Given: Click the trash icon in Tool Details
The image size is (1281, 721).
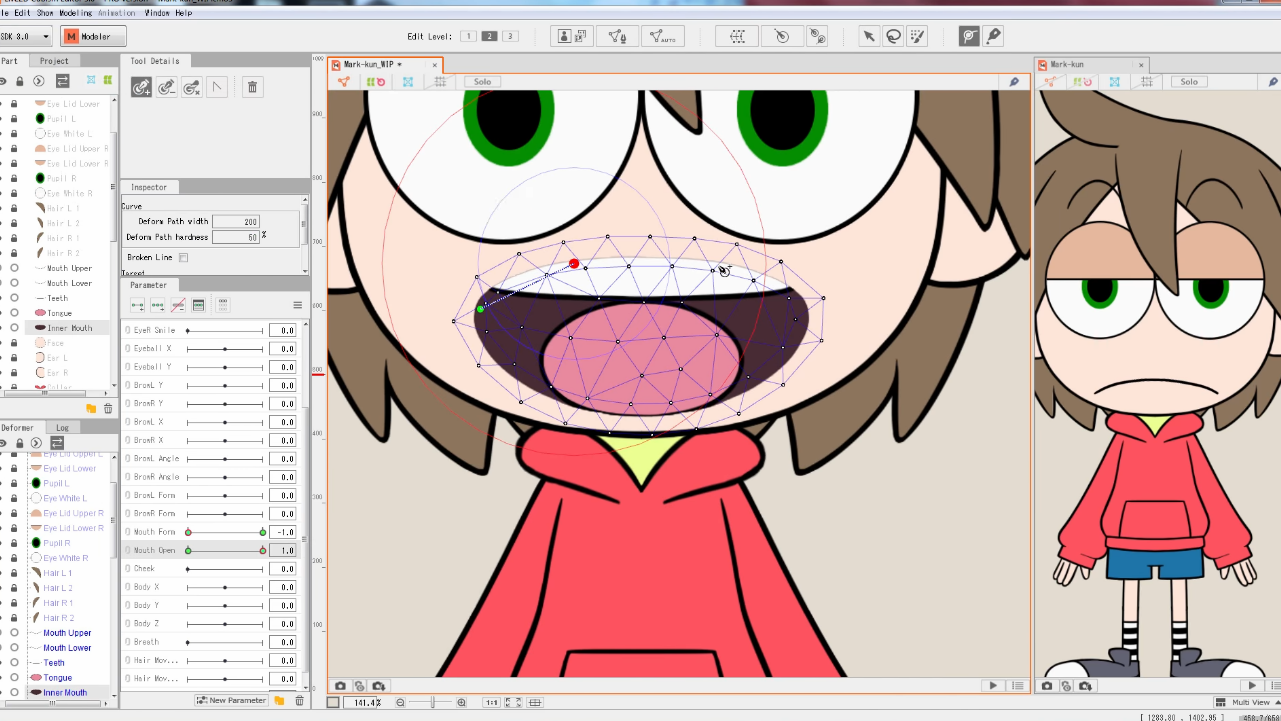Looking at the screenshot, I should point(252,87).
